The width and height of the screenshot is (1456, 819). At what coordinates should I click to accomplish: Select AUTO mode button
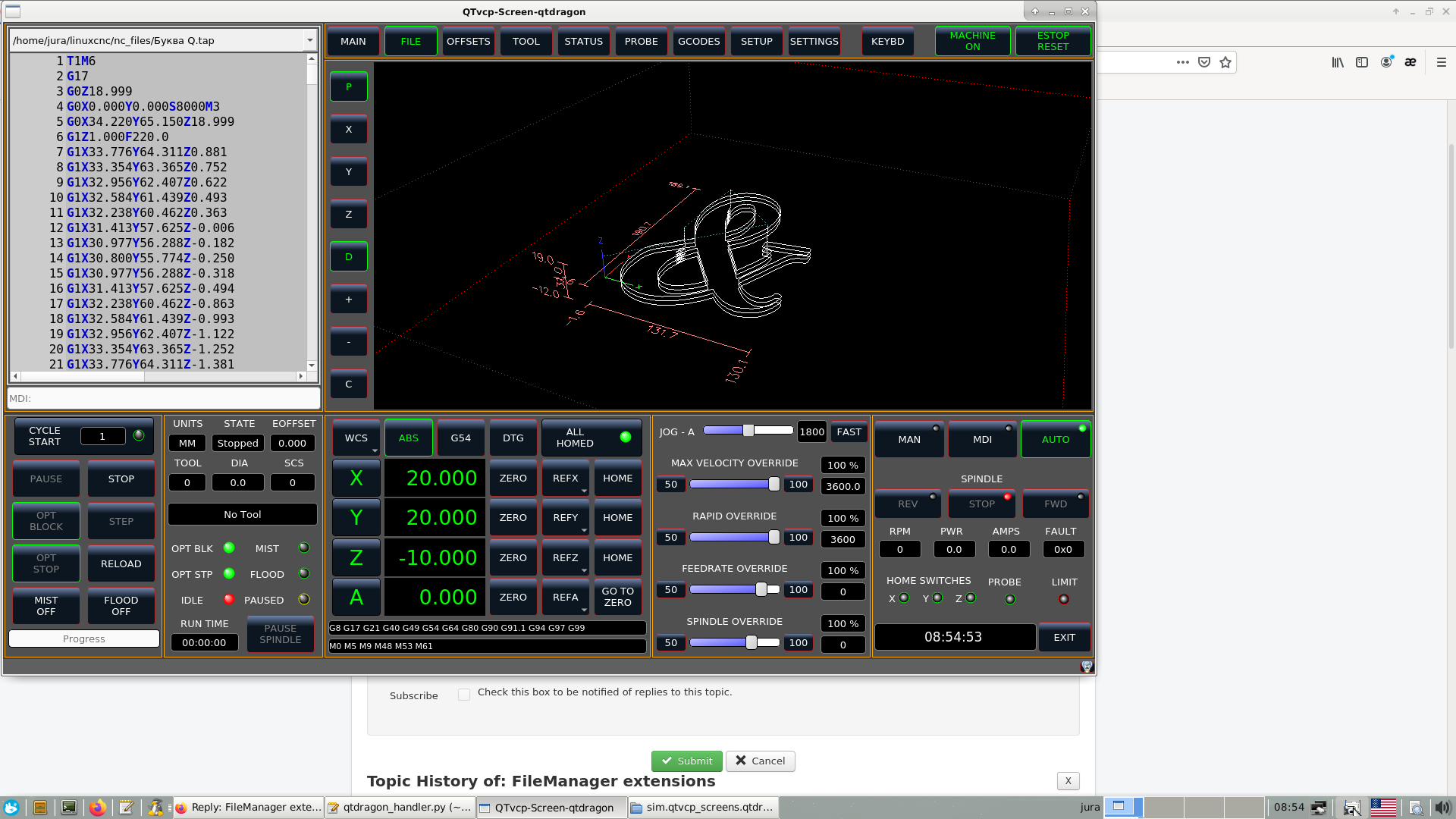point(1055,439)
